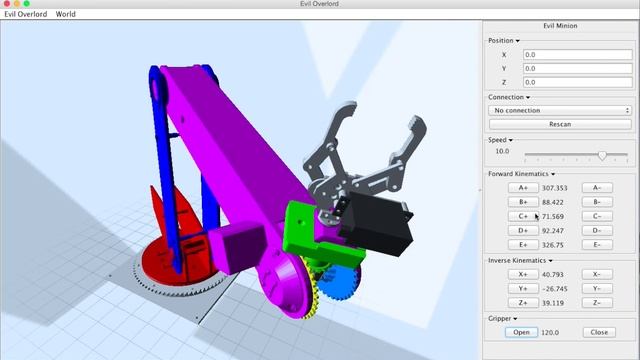Increase joint E with E+
Screen dimensions: 640x360
[x=523, y=245]
